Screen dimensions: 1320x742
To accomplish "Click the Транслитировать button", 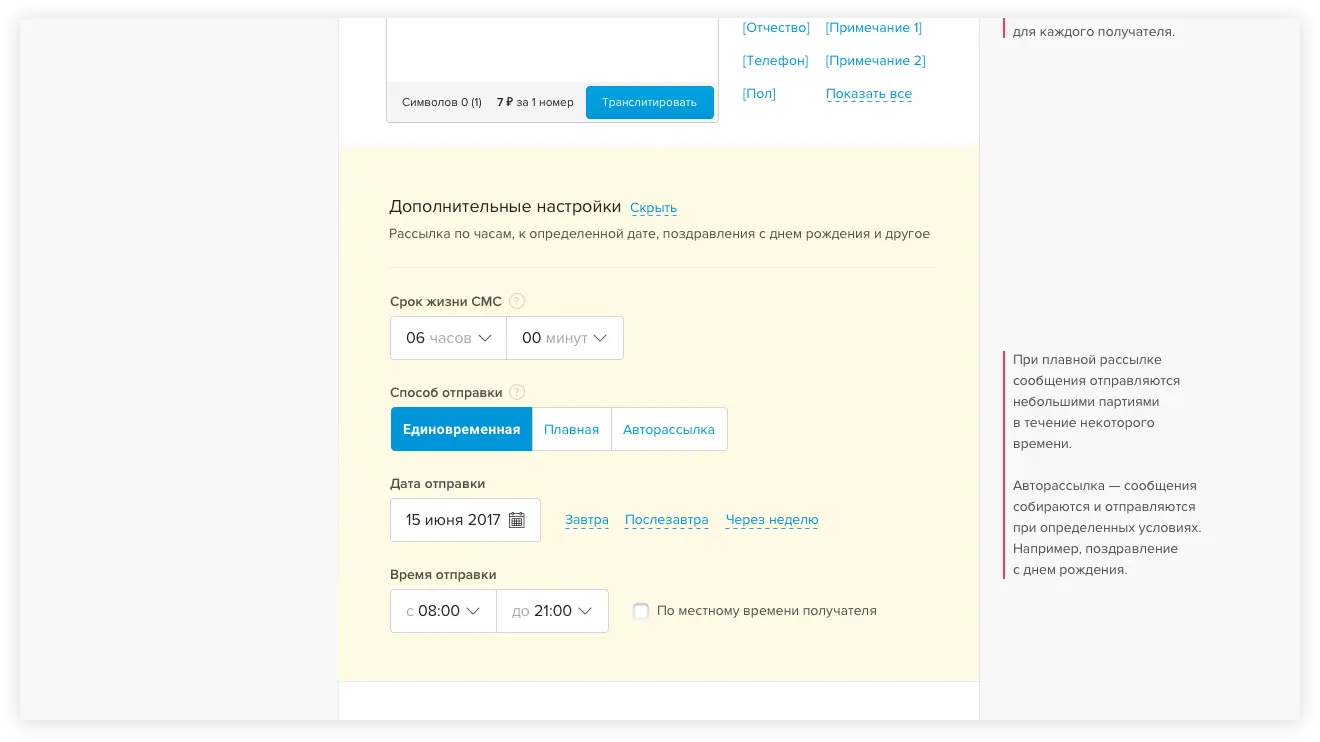I will (x=650, y=102).
